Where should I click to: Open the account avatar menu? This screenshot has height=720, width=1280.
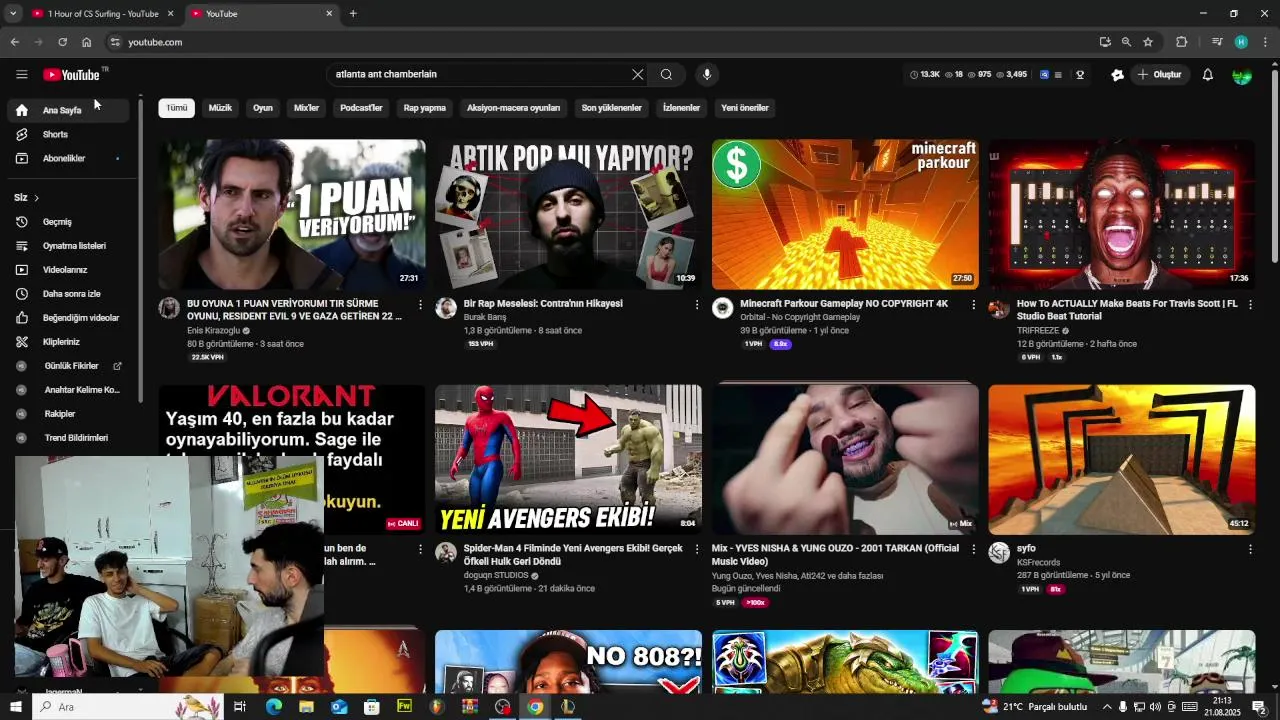[1242, 75]
